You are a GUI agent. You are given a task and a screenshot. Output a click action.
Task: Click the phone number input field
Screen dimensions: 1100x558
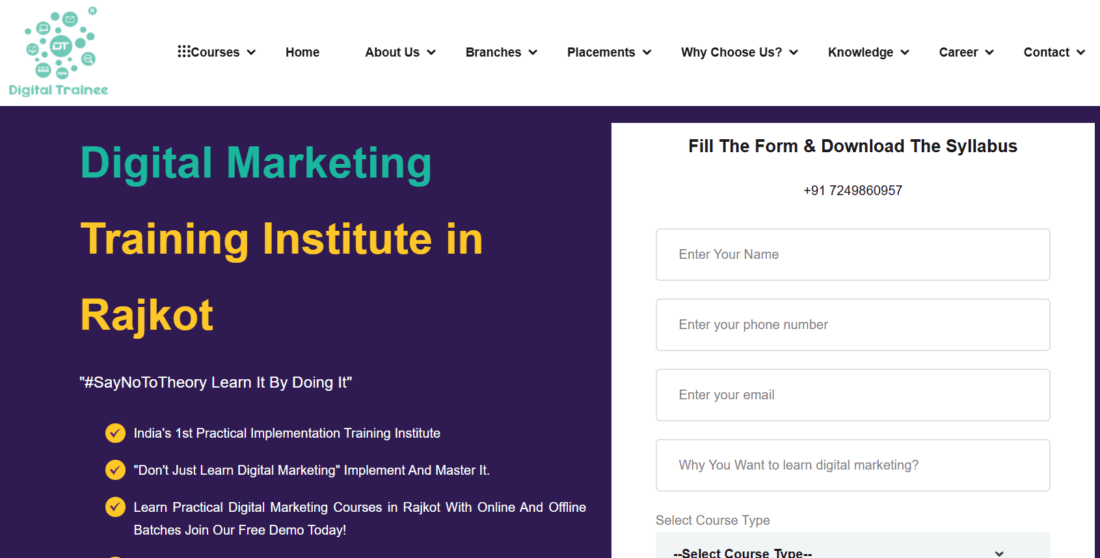click(x=852, y=324)
